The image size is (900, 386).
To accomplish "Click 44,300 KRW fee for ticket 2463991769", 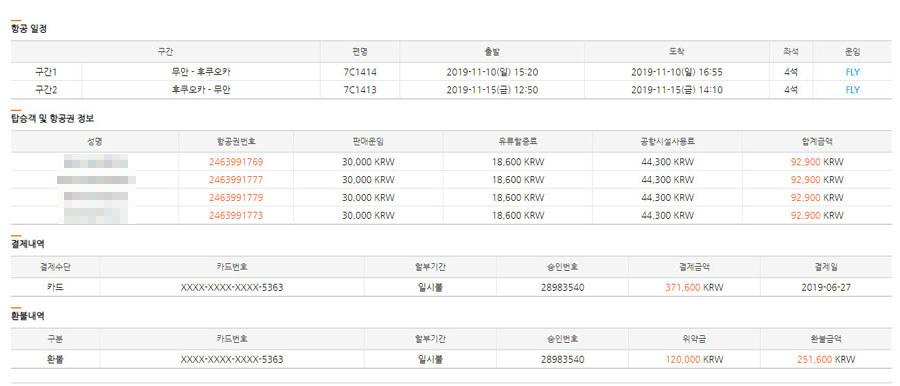I will point(668,162).
